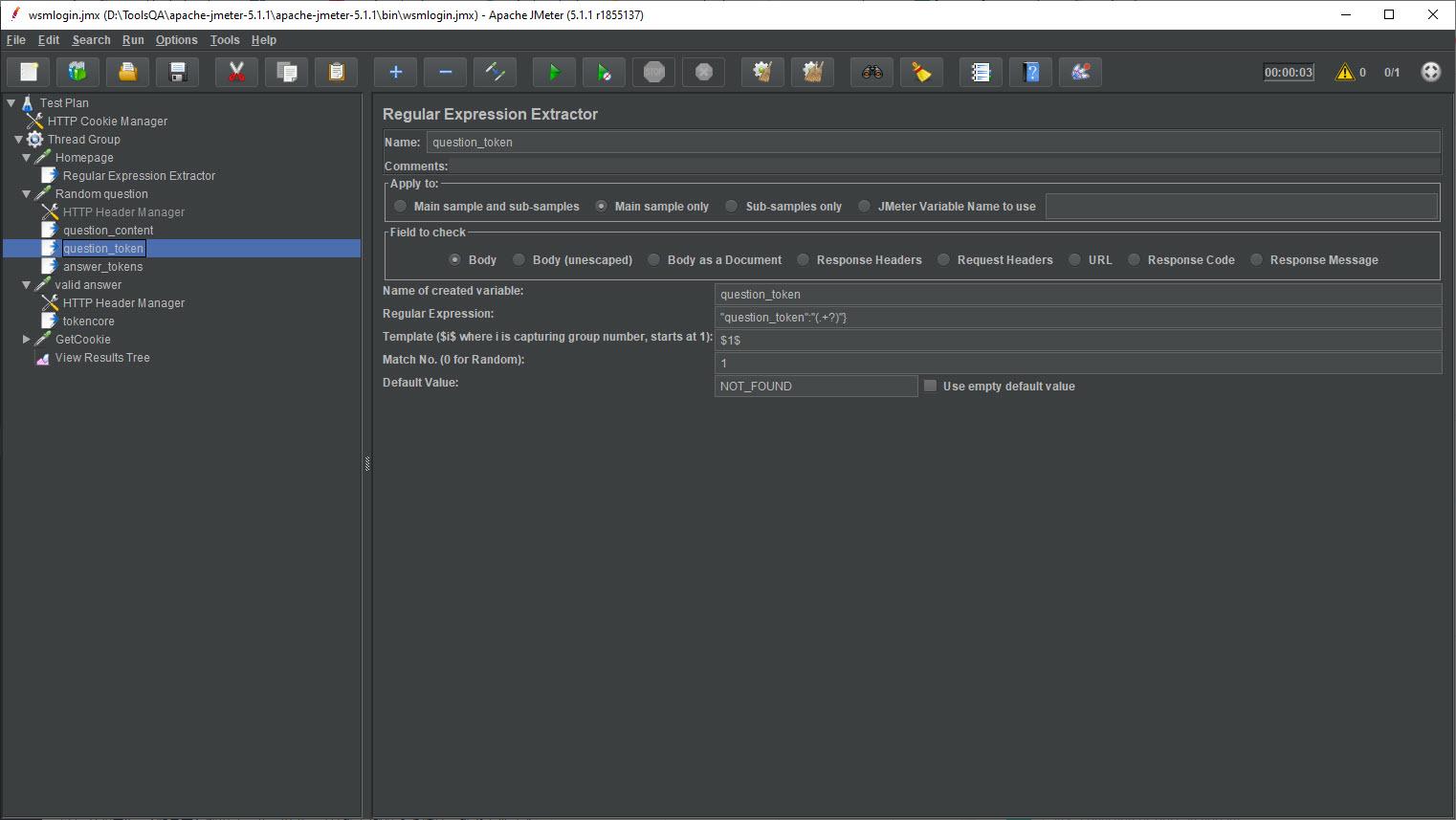
Task: Open the Edit menu
Action: (49, 40)
